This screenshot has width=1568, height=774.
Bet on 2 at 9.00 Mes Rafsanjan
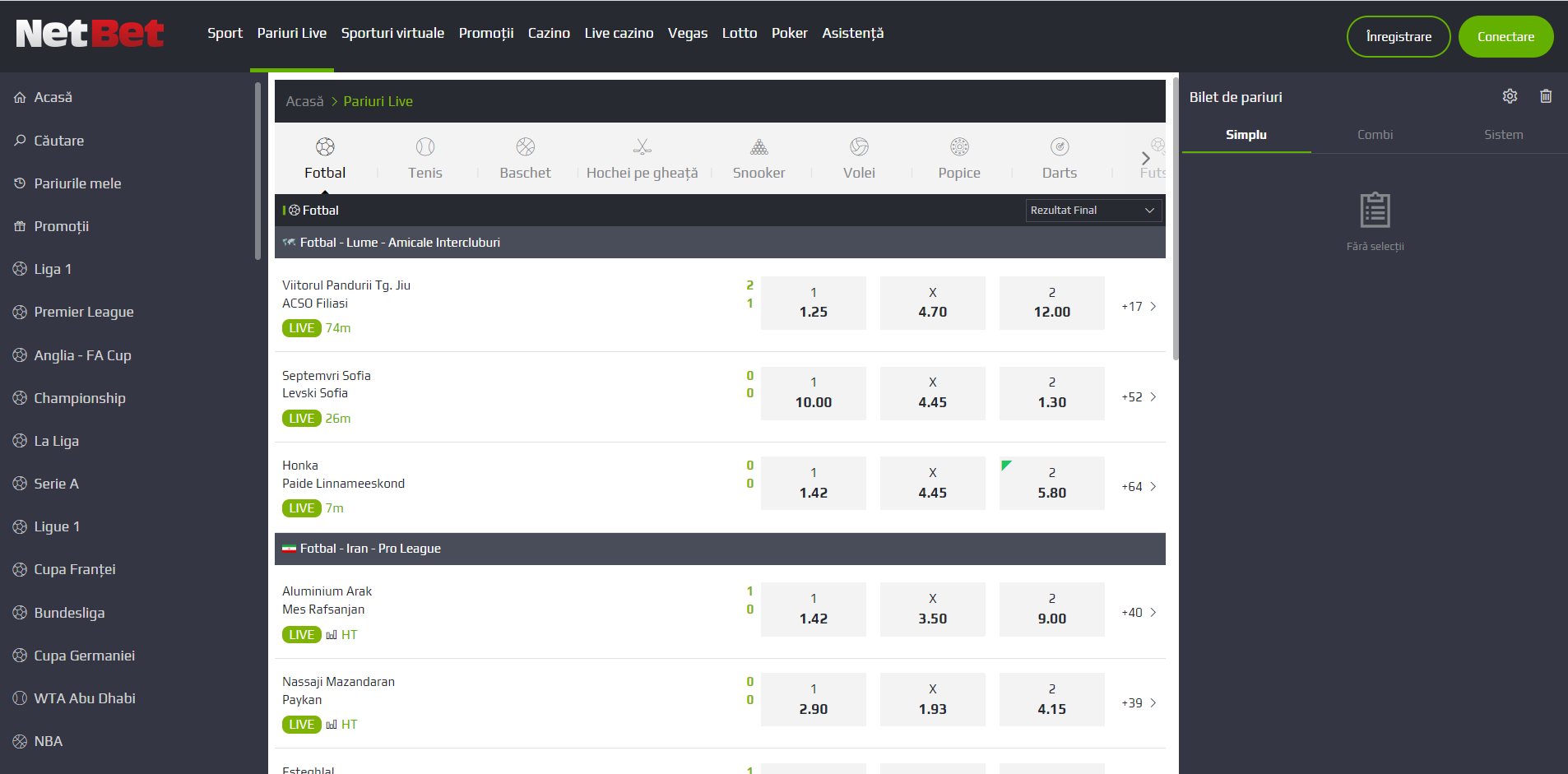1052,609
